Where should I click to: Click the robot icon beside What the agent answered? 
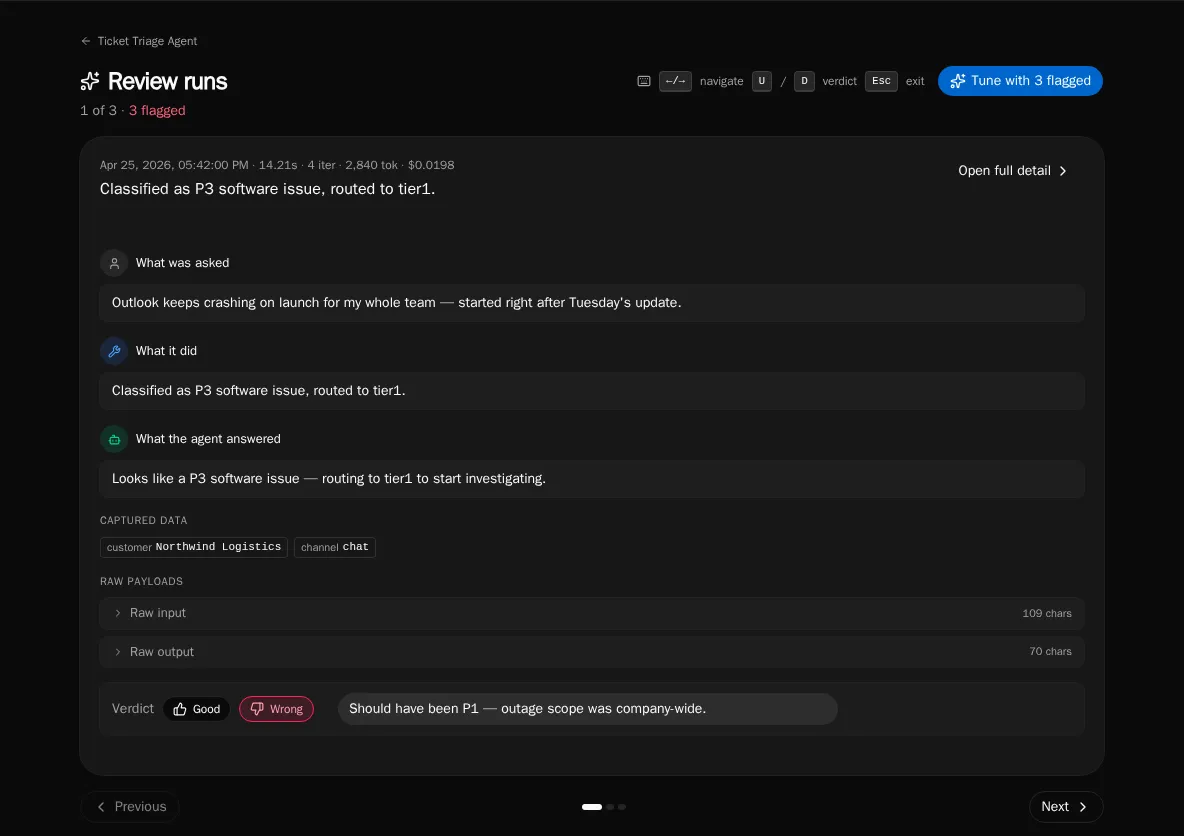[114, 439]
